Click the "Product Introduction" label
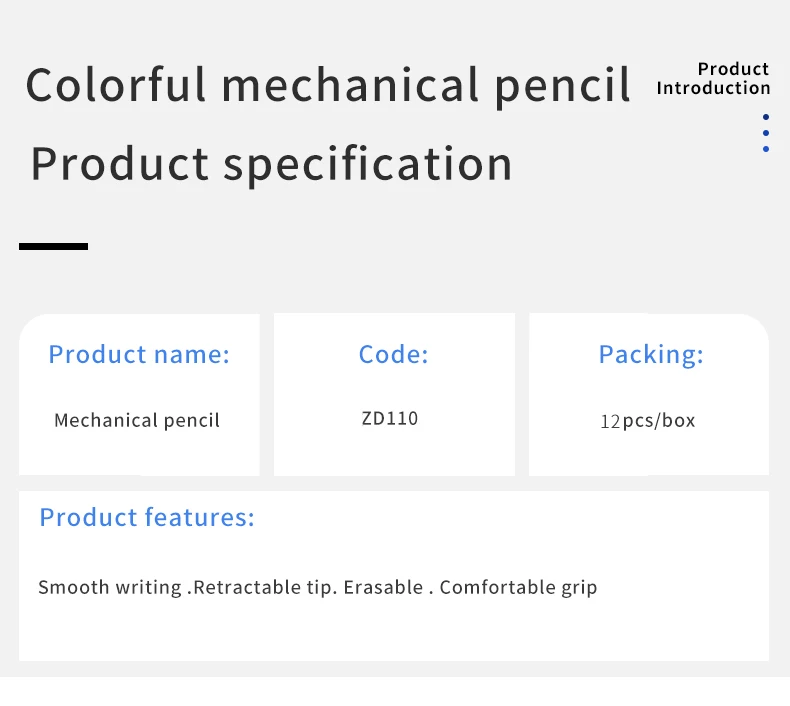This screenshot has height=706, width=790. [713, 78]
